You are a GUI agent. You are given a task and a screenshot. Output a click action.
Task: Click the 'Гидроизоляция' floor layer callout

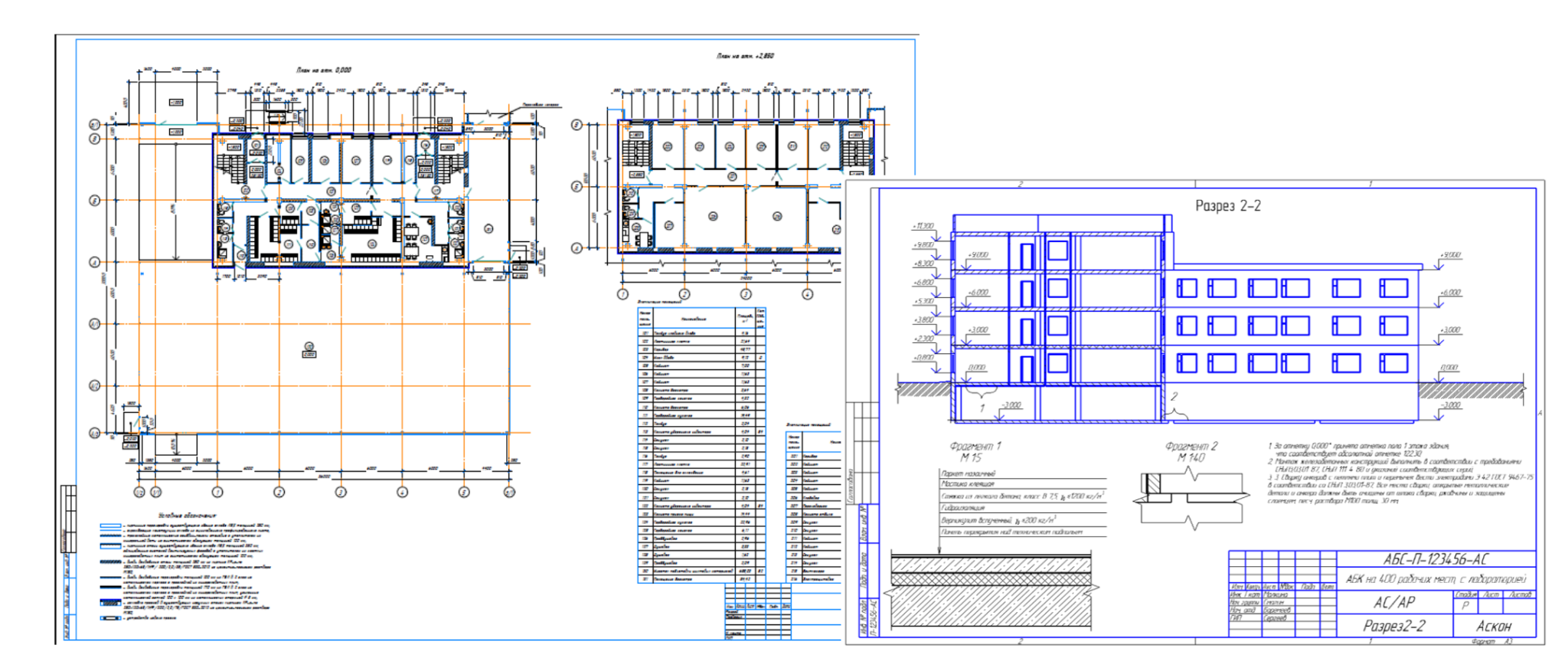963,508
